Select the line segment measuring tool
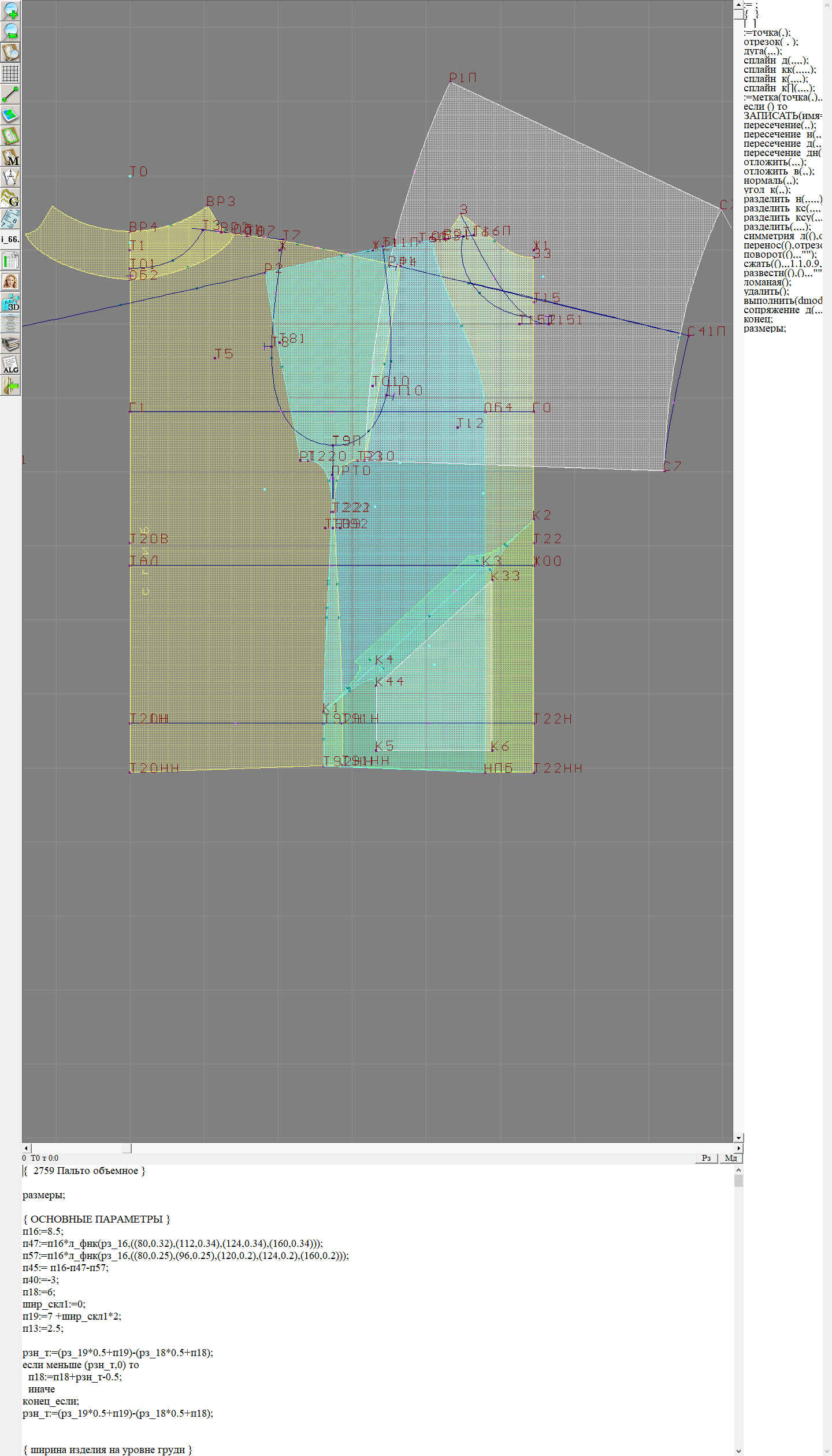 point(10,94)
